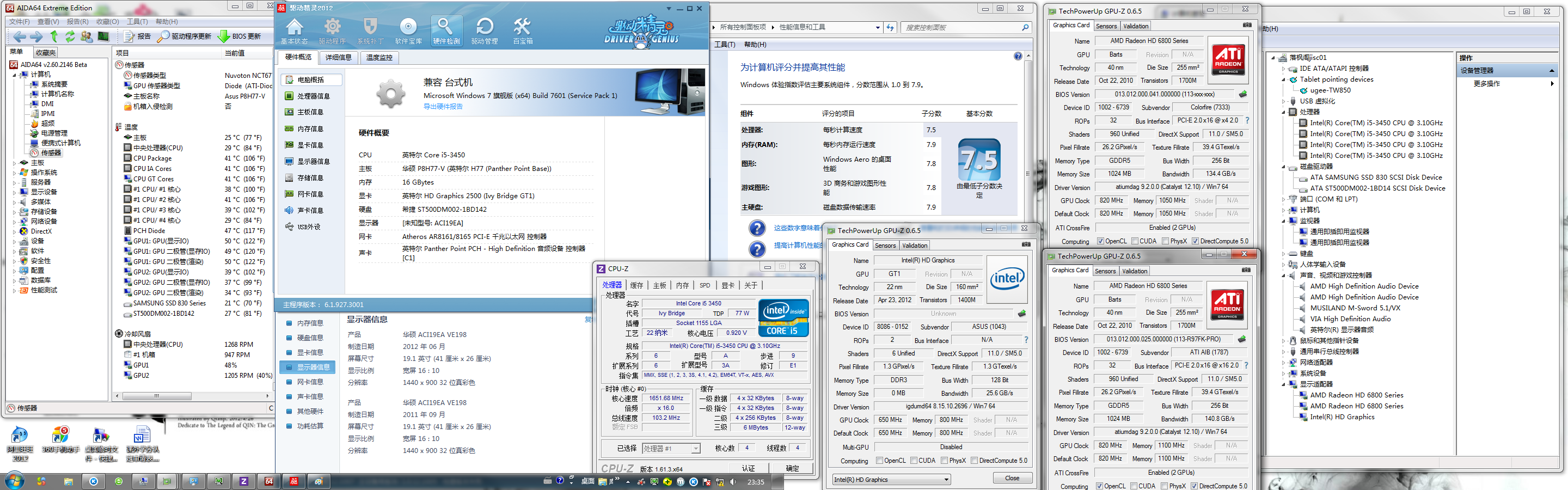Click AIDA64 horizontal scrollbar thumb
The width and height of the screenshot is (1568, 490).
click(x=156, y=396)
